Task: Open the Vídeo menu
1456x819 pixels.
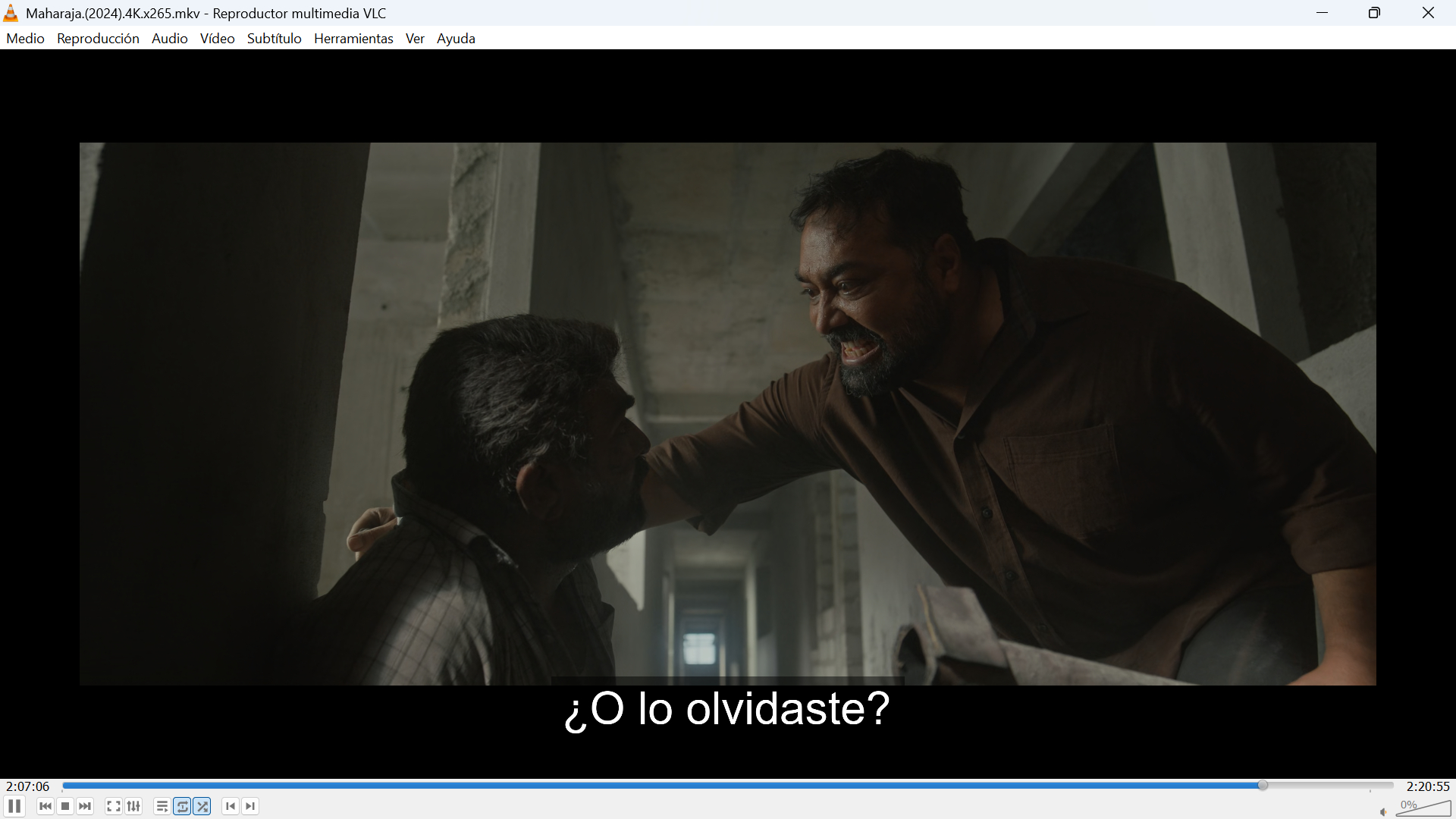Action: [x=217, y=39]
